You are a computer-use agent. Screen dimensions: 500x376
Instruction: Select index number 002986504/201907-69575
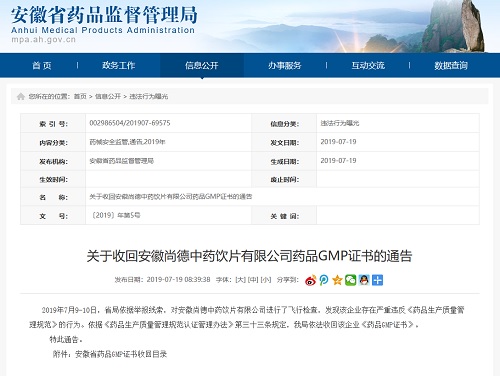coord(130,123)
